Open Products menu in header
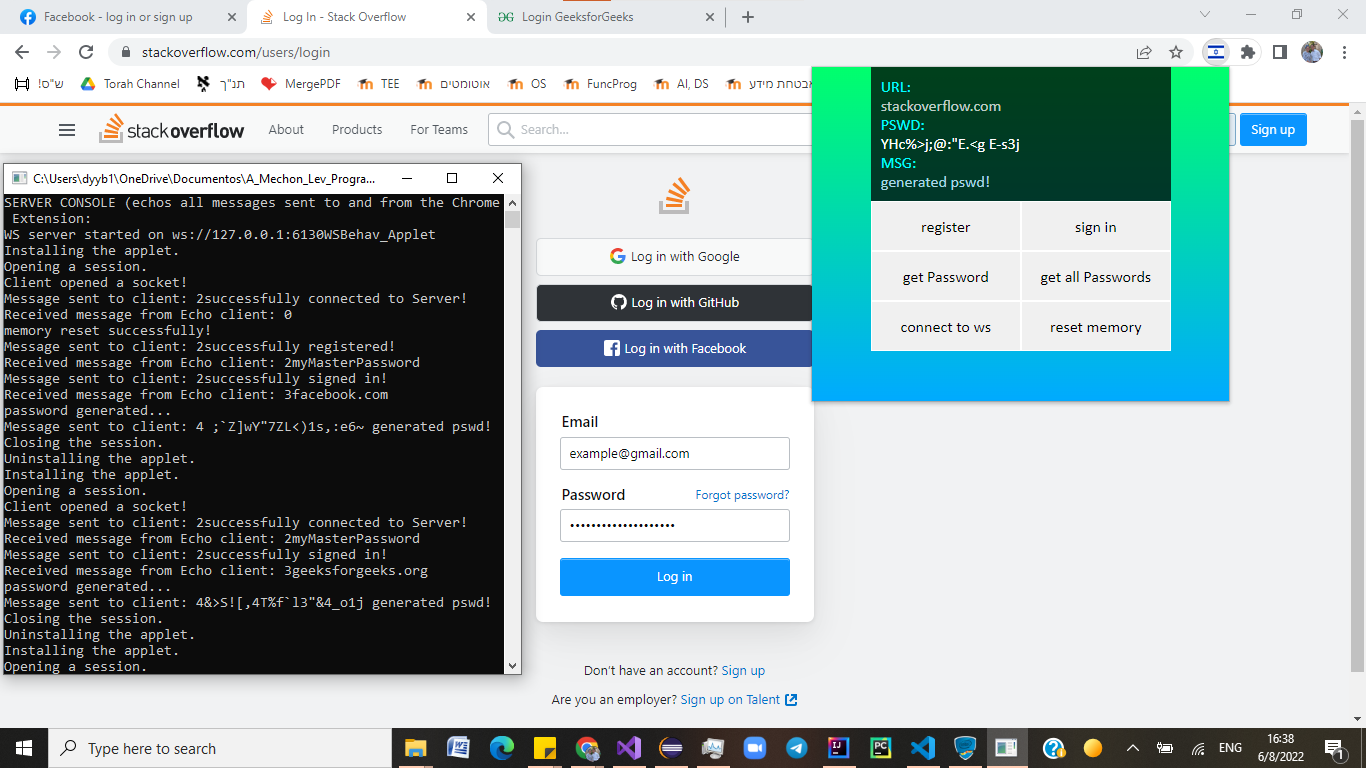The height and width of the screenshot is (768, 1366). pyautogui.click(x=357, y=130)
